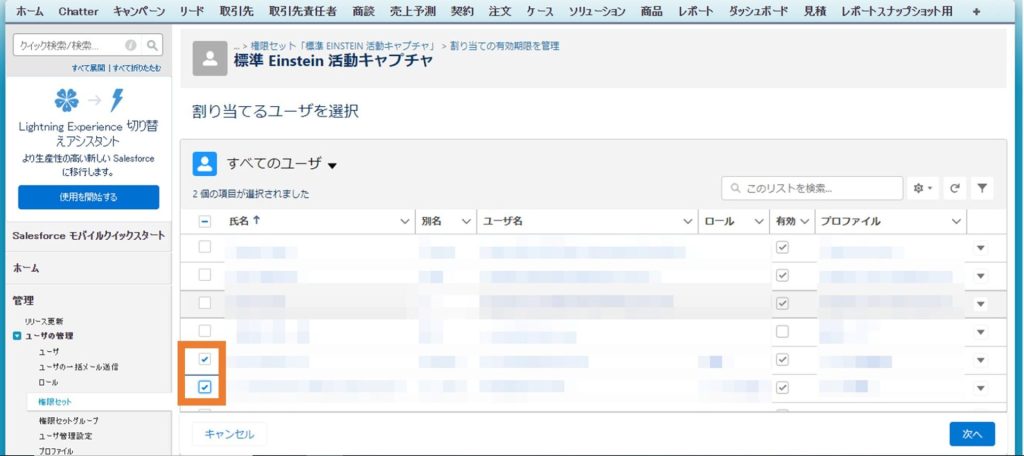Open the ダッシュボード tab
Viewport: 1024px width, 456px height.
pos(758,11)
